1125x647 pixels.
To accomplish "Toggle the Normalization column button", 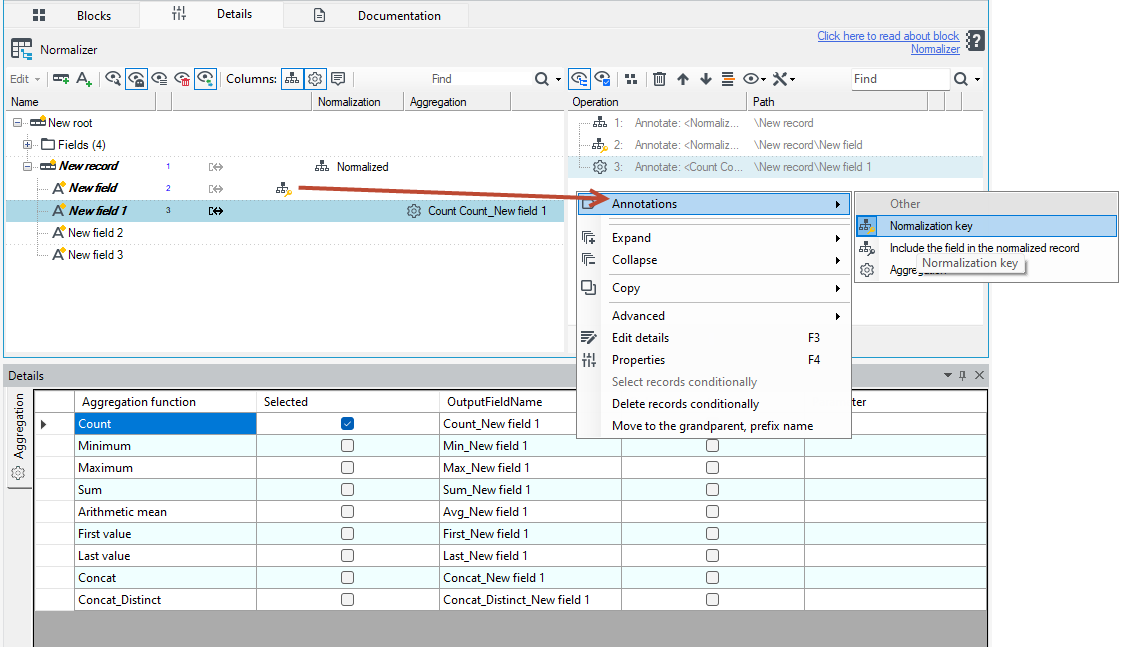I will click(x=292, y=79).
